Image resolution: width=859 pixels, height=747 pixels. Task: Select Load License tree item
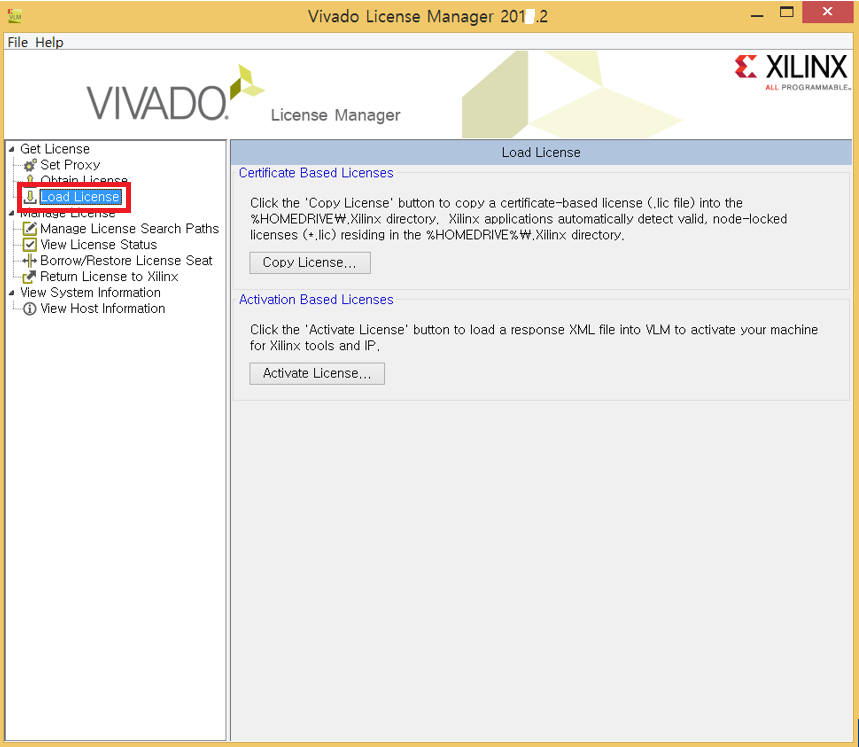tap(80, 197)
